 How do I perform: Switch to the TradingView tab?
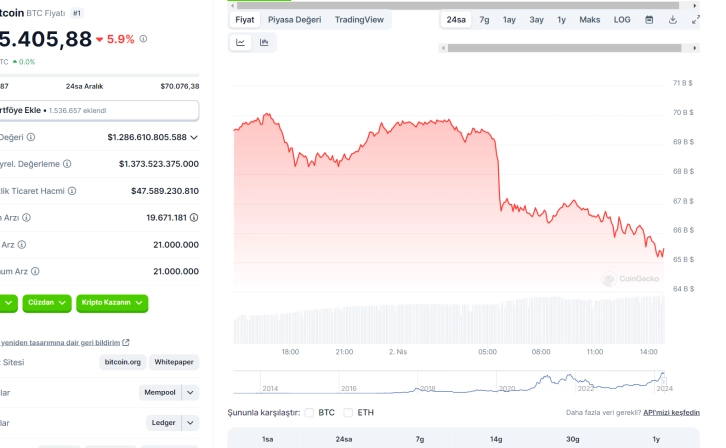click(x=358, y=19)
